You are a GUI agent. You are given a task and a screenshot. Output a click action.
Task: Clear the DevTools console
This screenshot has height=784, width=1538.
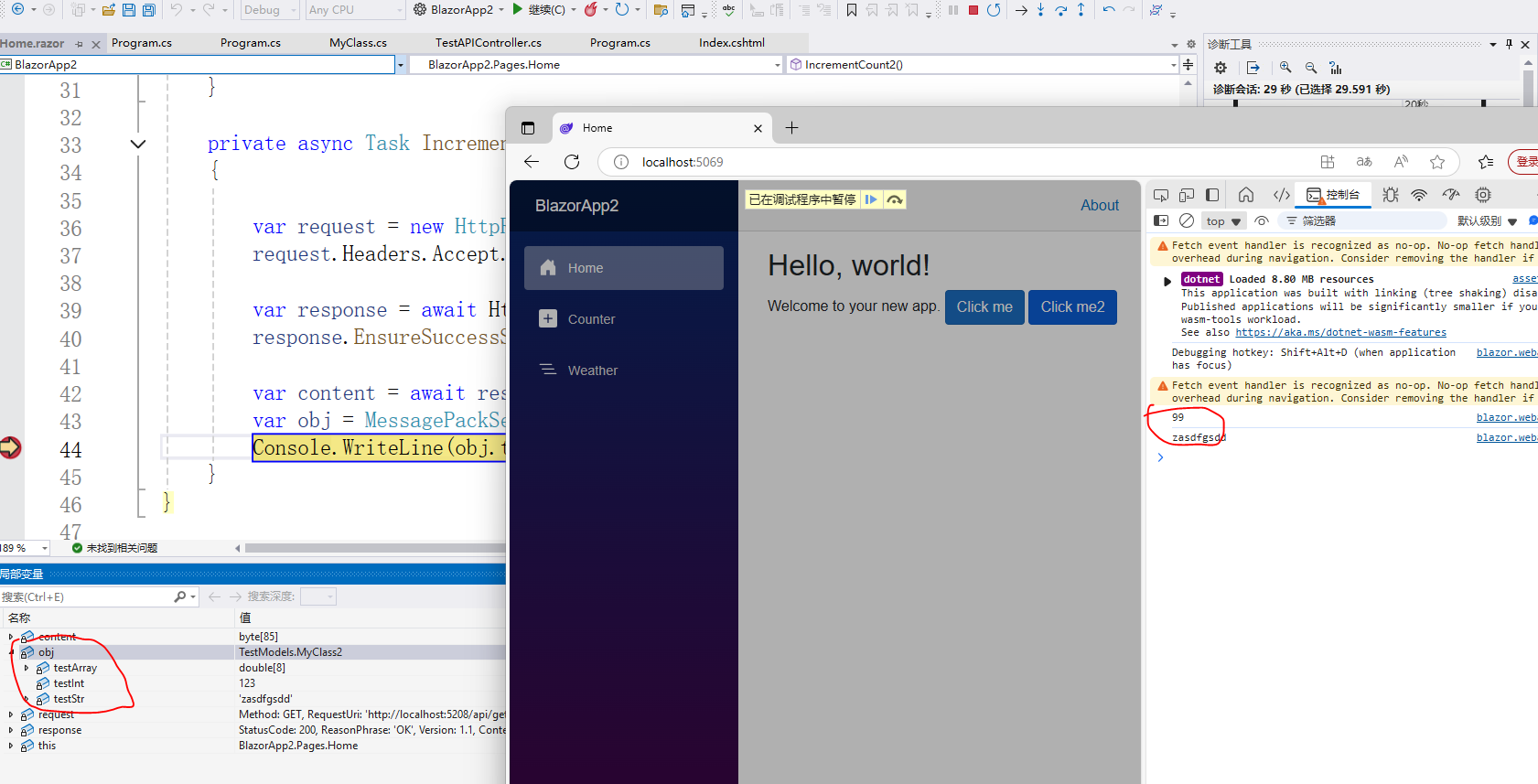(1187, 220)
